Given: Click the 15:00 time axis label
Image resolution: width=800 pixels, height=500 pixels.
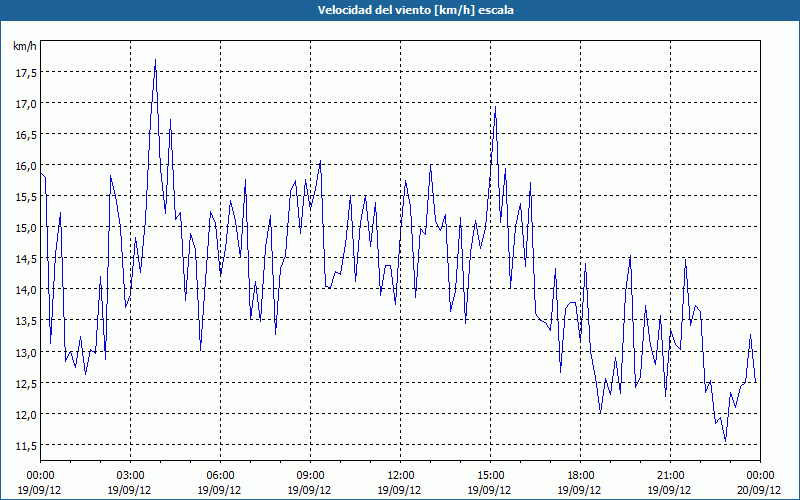Looking at the screenshot, I should coord(490,476).
